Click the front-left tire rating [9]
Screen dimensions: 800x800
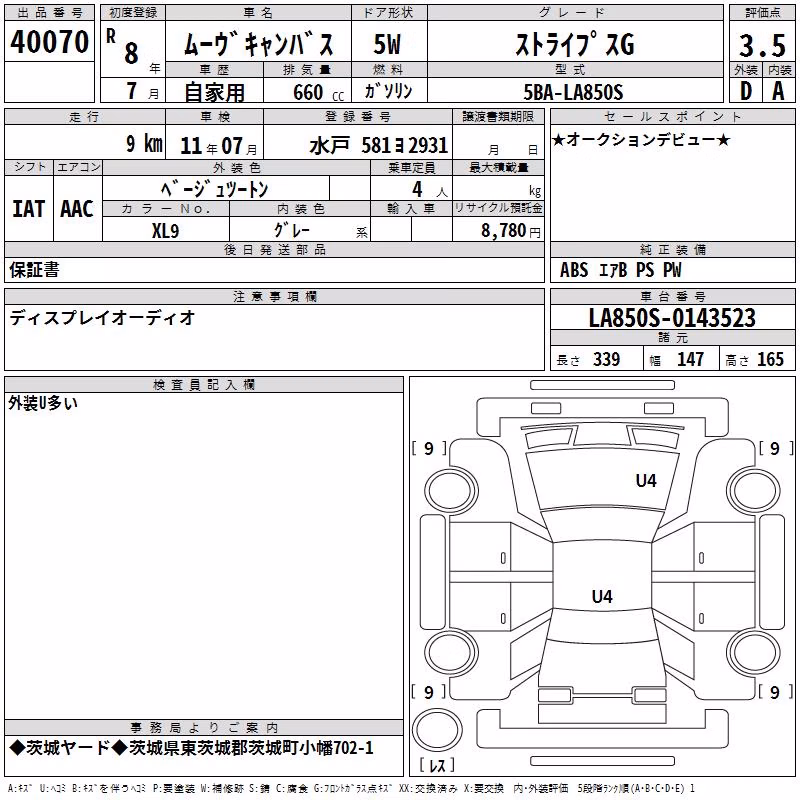[429, 448]
